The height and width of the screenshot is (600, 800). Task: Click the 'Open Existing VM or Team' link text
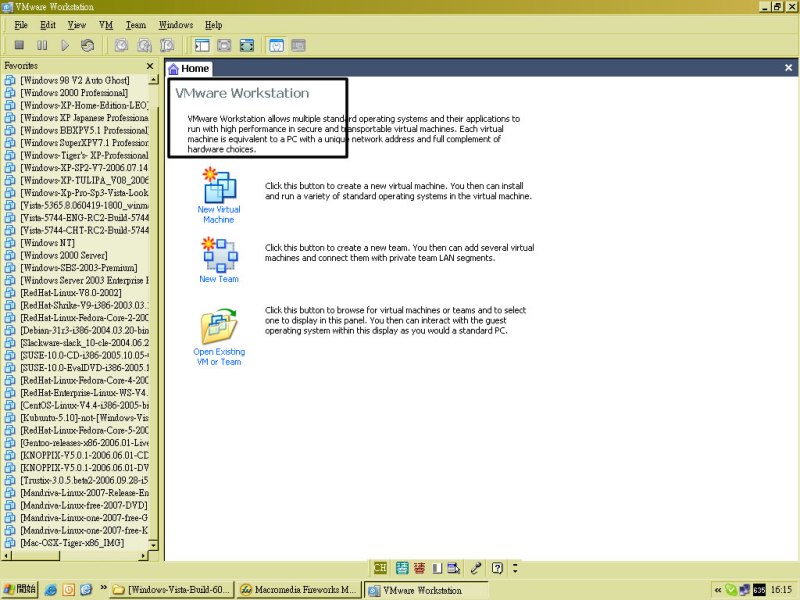pos(219,357)
